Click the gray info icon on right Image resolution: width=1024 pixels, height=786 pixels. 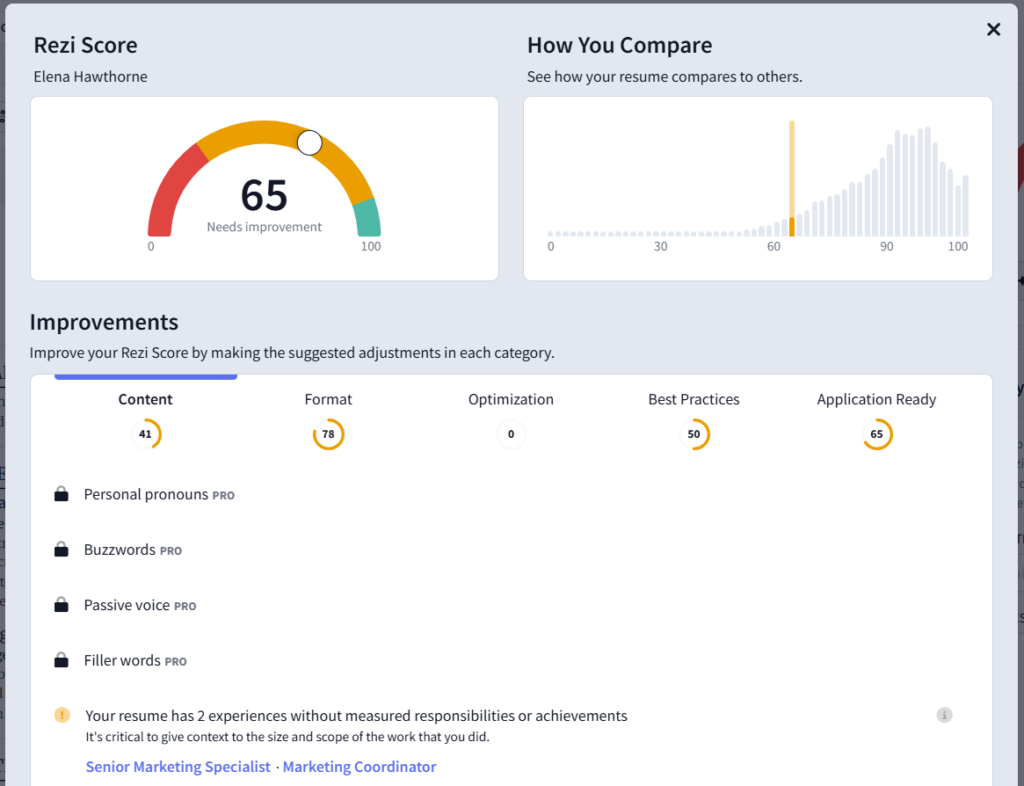(944, 715)
